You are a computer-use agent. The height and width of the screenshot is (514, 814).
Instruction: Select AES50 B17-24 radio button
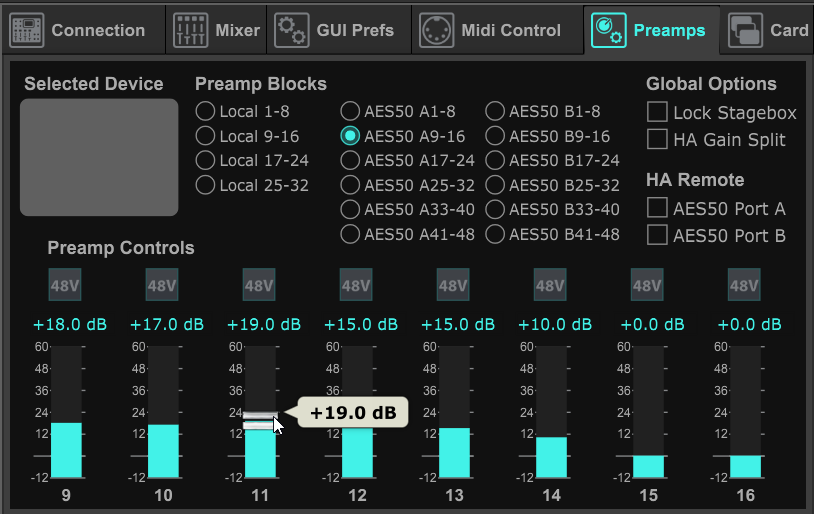[x=495, y=160]
